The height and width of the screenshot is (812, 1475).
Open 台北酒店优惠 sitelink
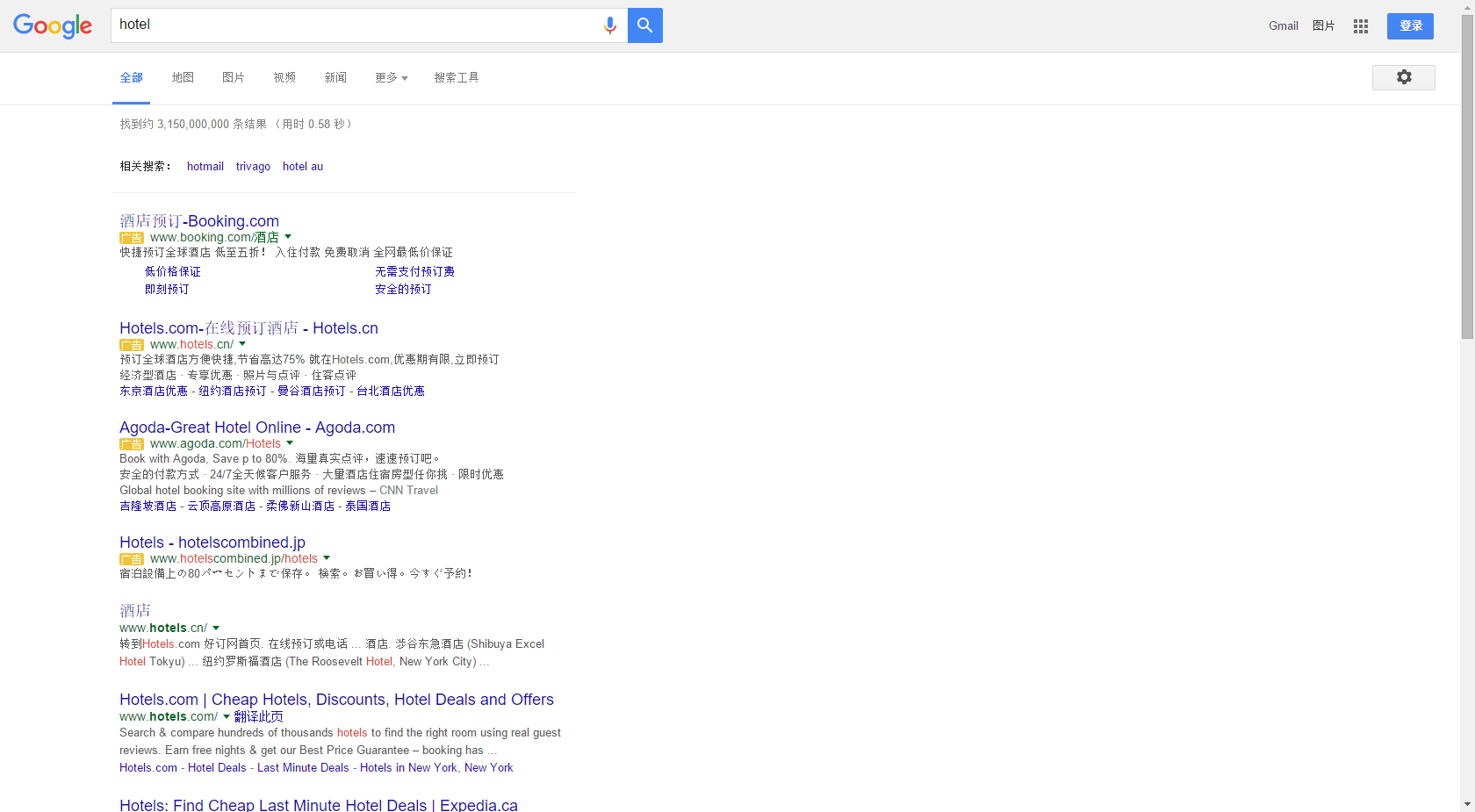coord(391,392)
